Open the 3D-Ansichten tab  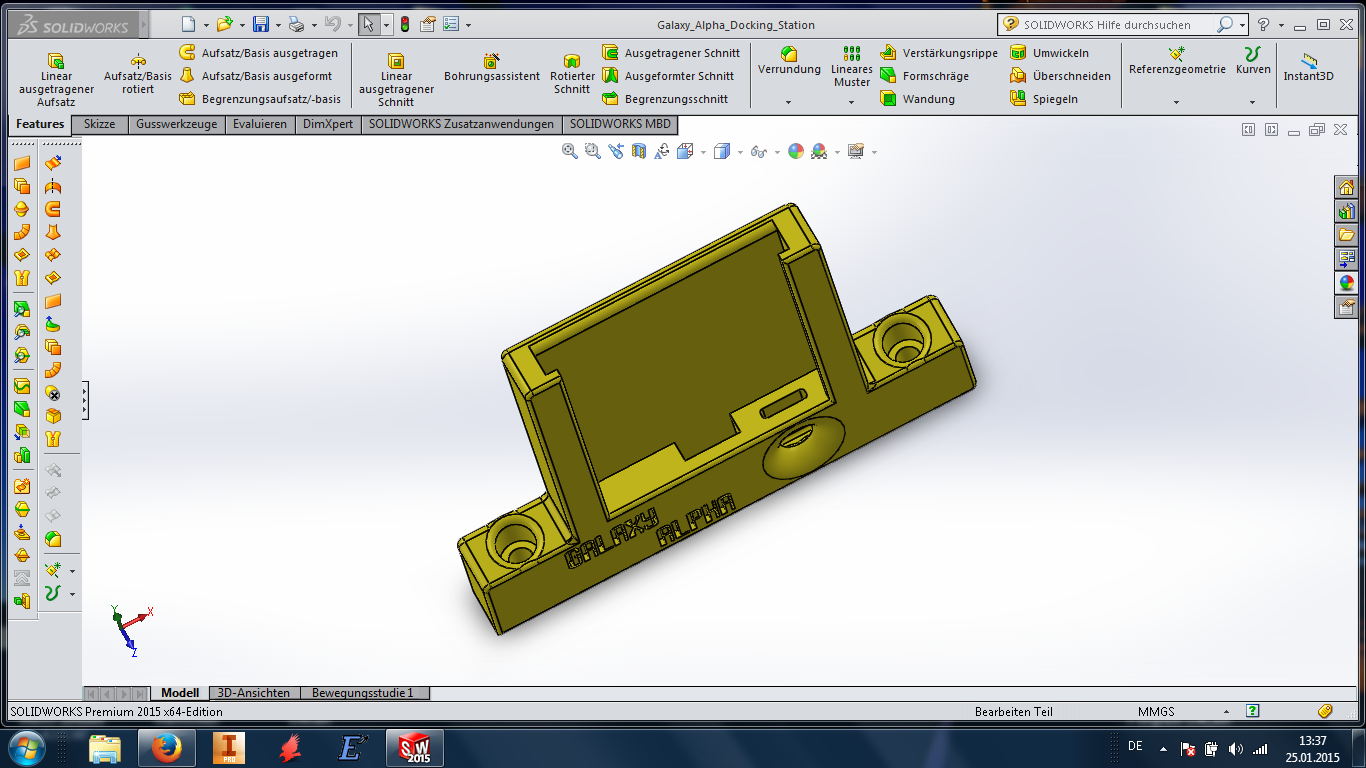254,693
